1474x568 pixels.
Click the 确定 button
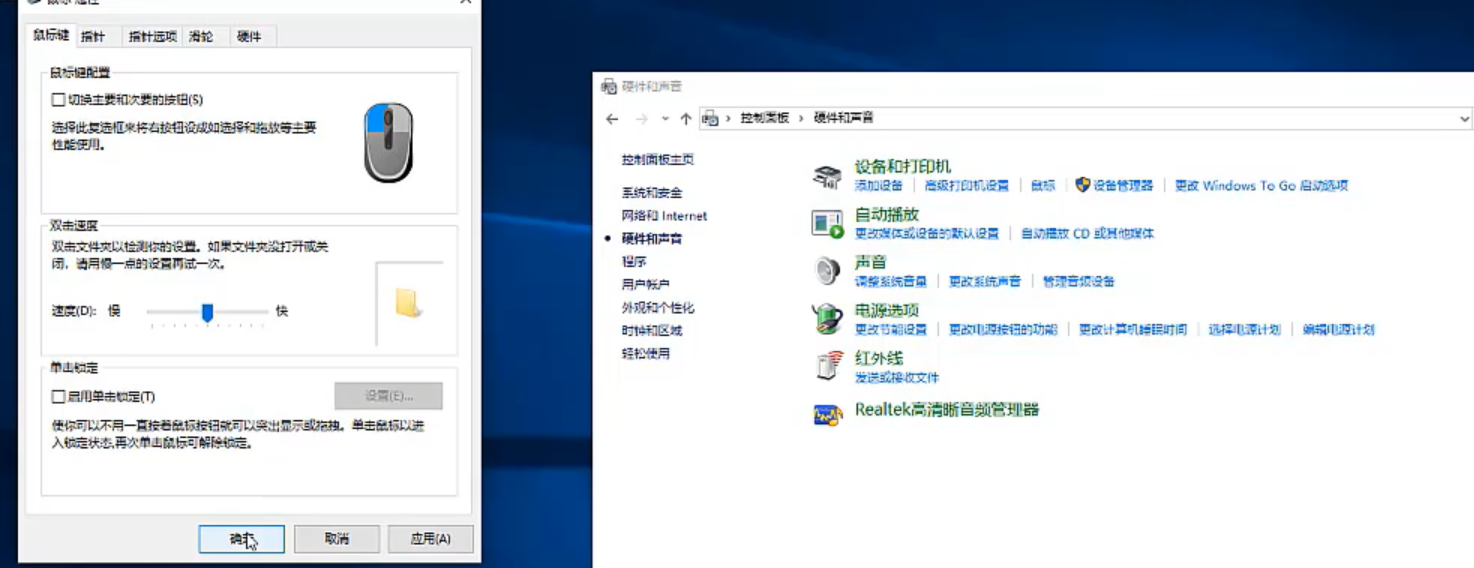tap(242, 539)
